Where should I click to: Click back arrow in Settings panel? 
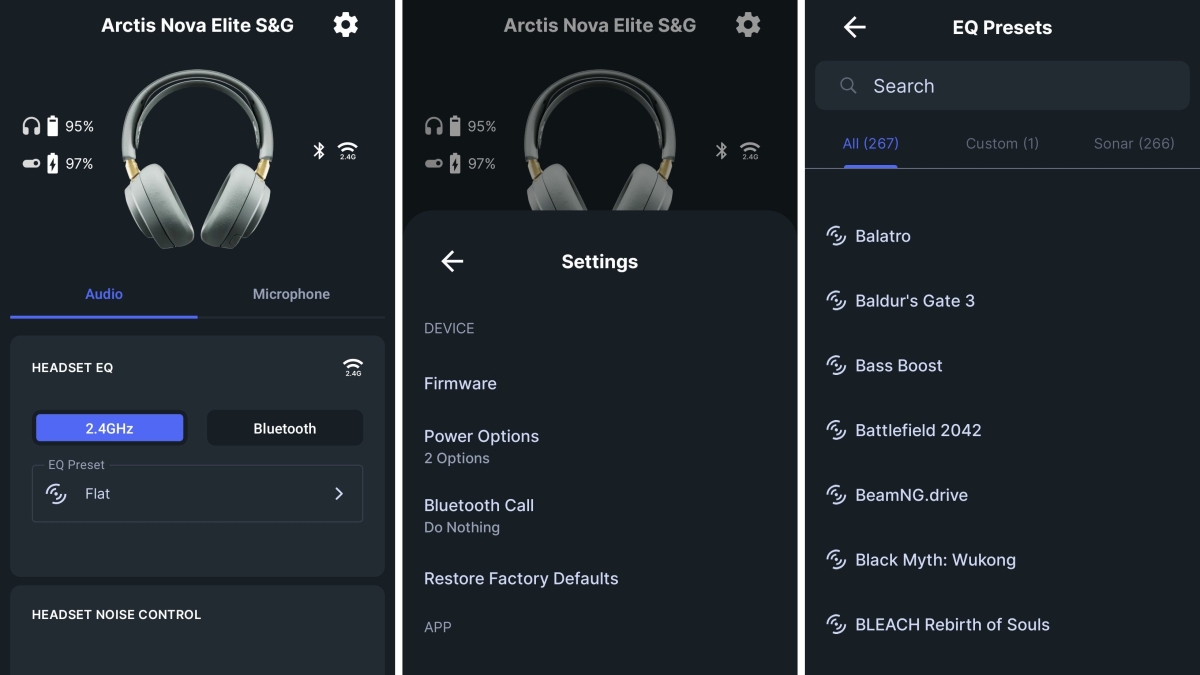[x=452, y=261]
